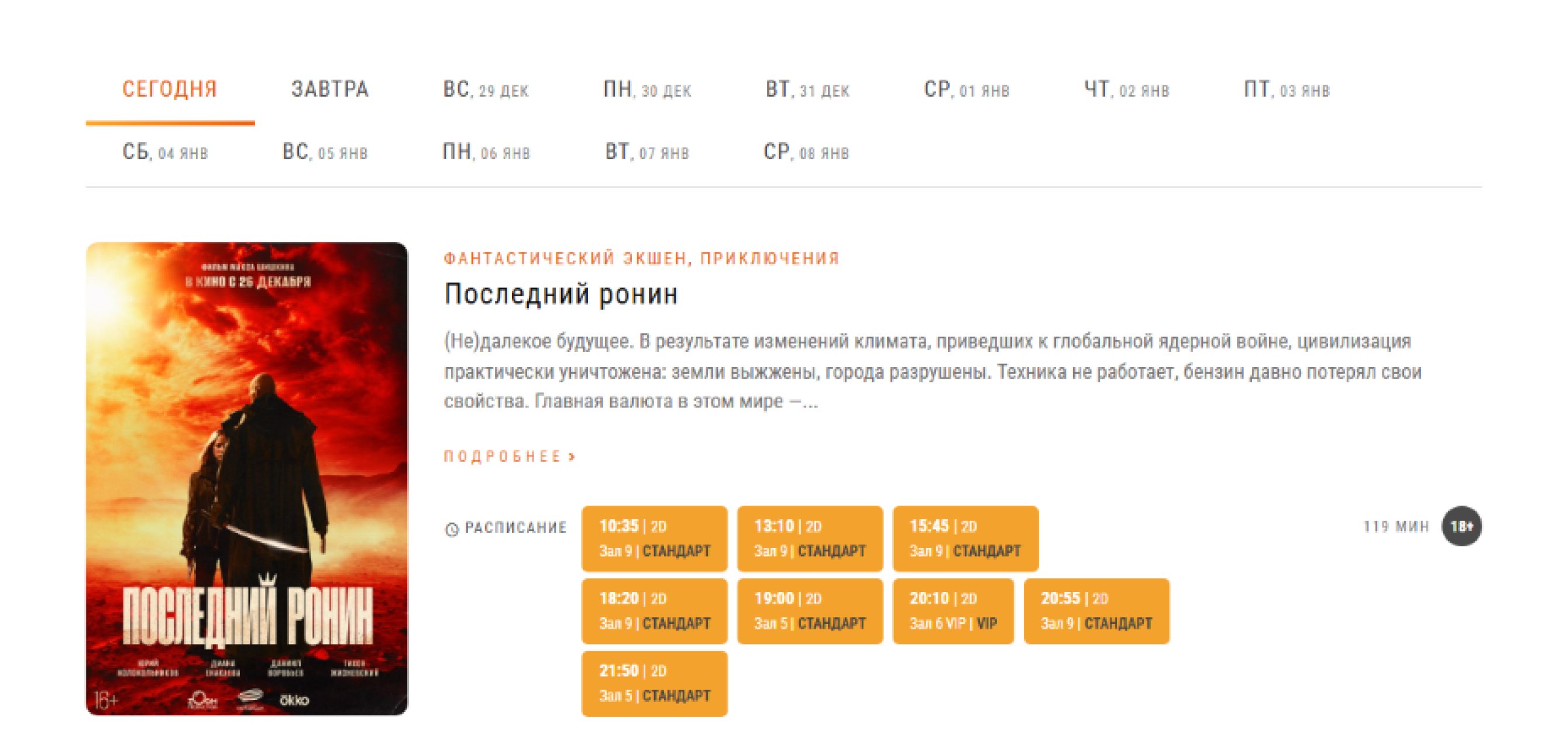The height and width of the screenshot is (740, 1568).
Task: Select the СЕГОДНЯ date tab
Action: [170, 90]
